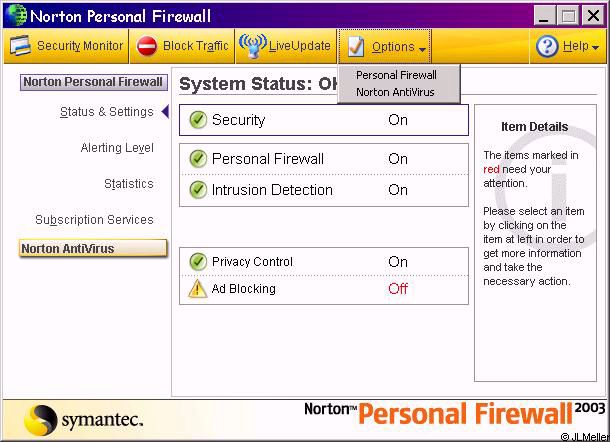610x442 pixels.
Task: Click the red Block Traffic icon
Action: coord(147,46)
